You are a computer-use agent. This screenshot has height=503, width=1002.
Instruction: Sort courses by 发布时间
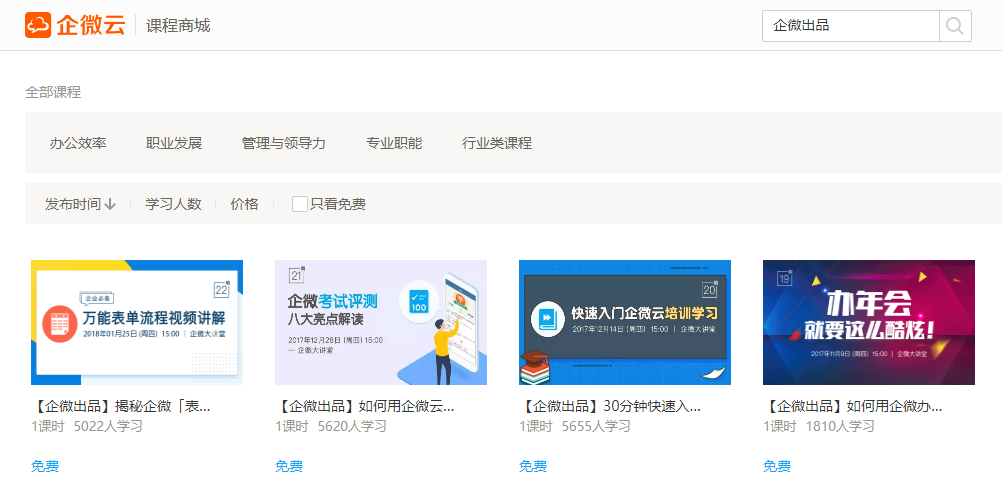coord(73,204)
